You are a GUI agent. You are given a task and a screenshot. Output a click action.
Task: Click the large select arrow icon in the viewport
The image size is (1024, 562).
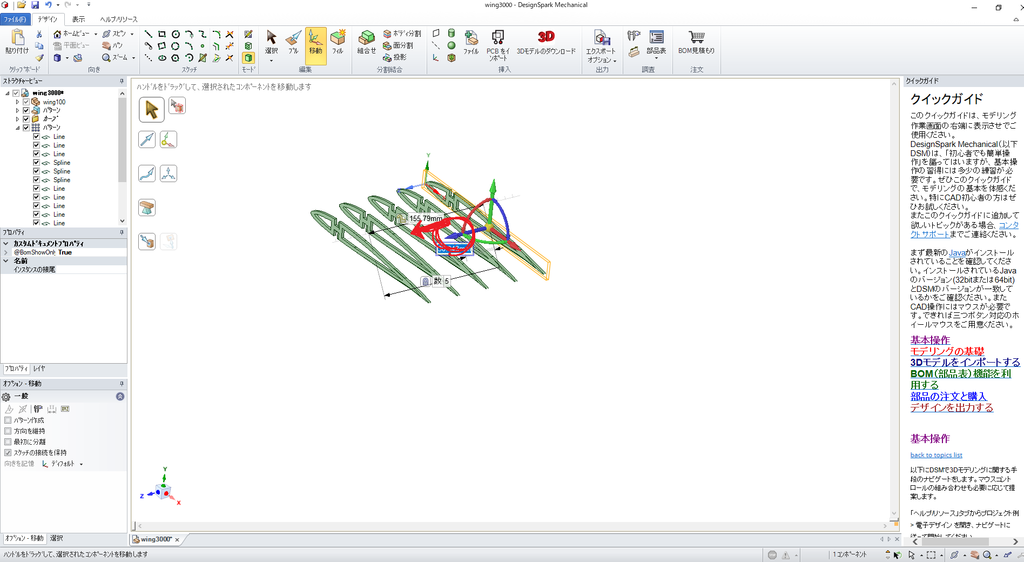tap(152, 109)
